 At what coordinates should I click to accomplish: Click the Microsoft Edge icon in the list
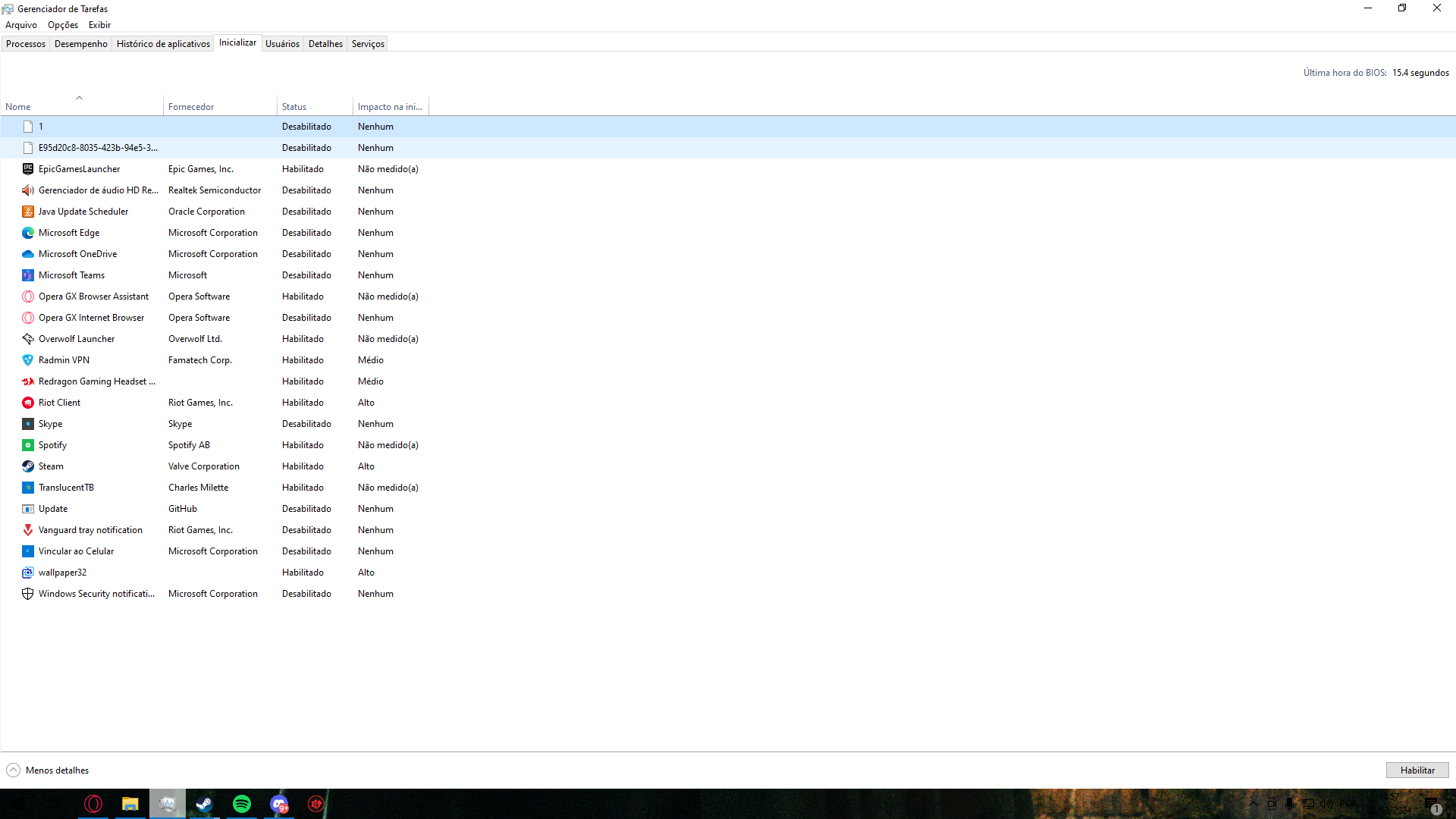tap(28, 233)
